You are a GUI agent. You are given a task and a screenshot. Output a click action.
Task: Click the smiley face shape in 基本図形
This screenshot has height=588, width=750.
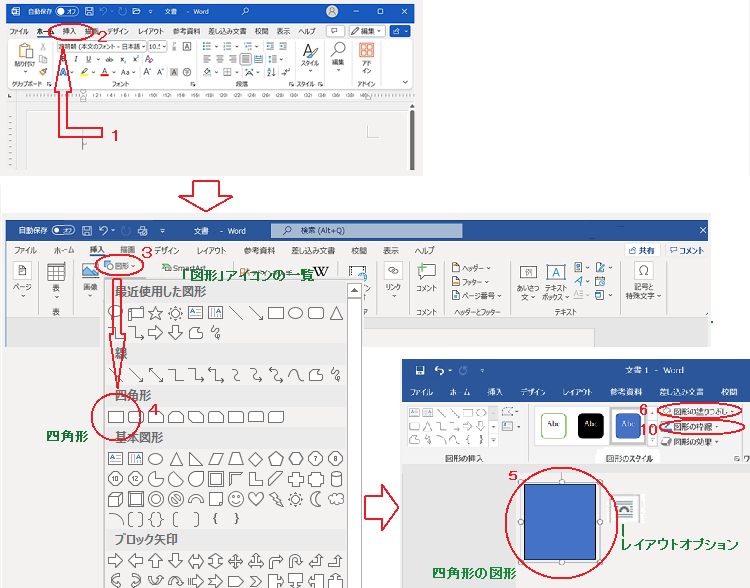[x=235, y=498]
